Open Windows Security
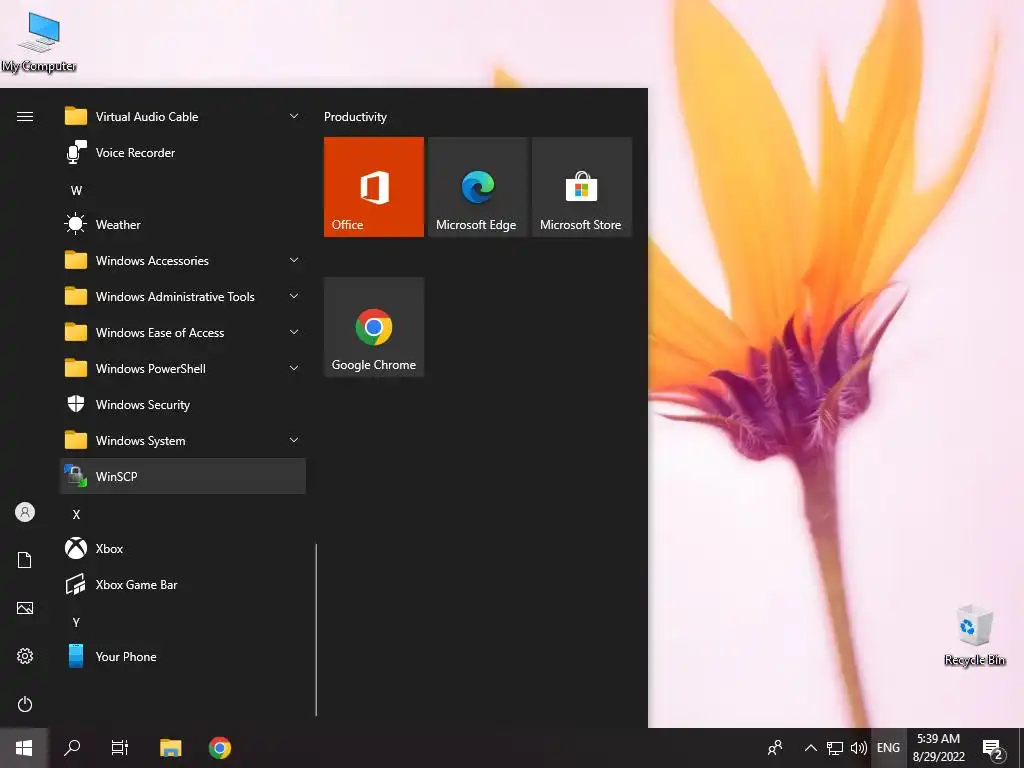1024x768 pixels. tap(183, 405)
